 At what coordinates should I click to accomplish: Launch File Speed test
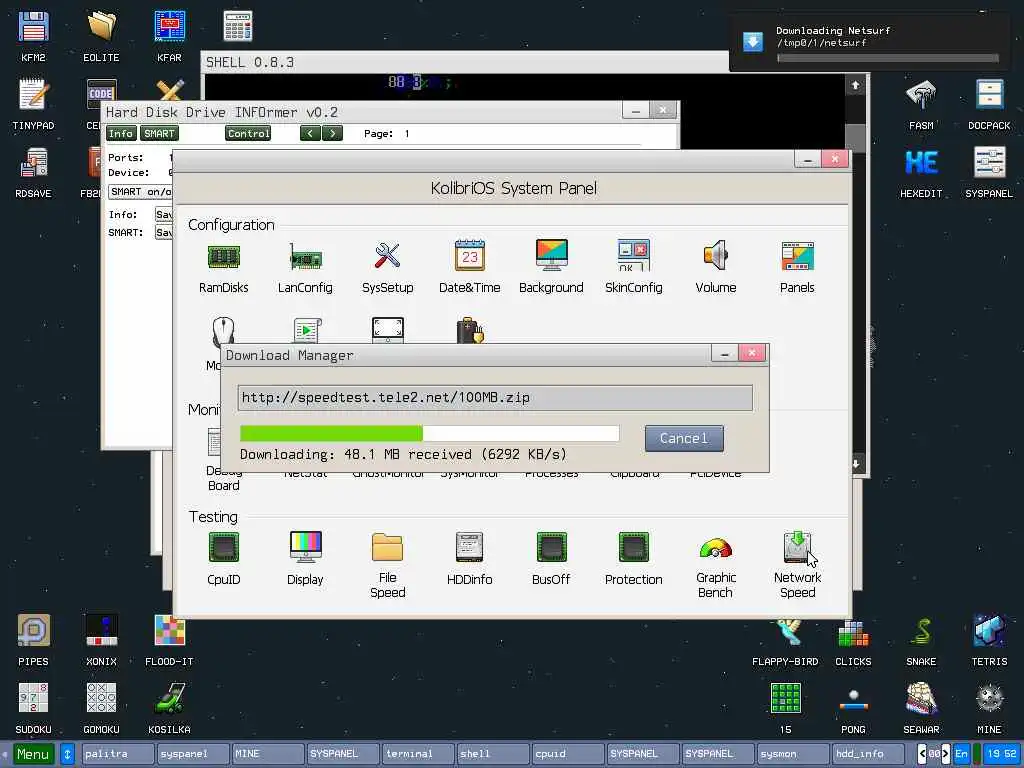coord(387,547)
